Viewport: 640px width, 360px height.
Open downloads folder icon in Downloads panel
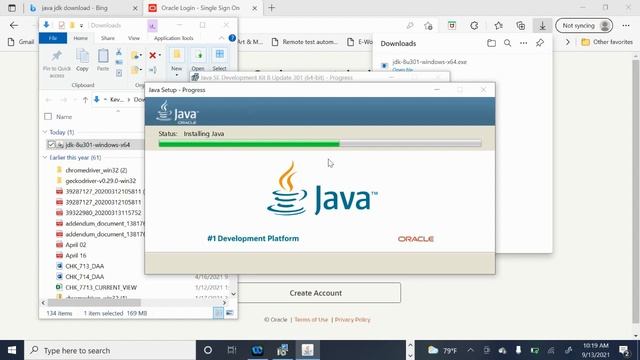pos(491,43)
